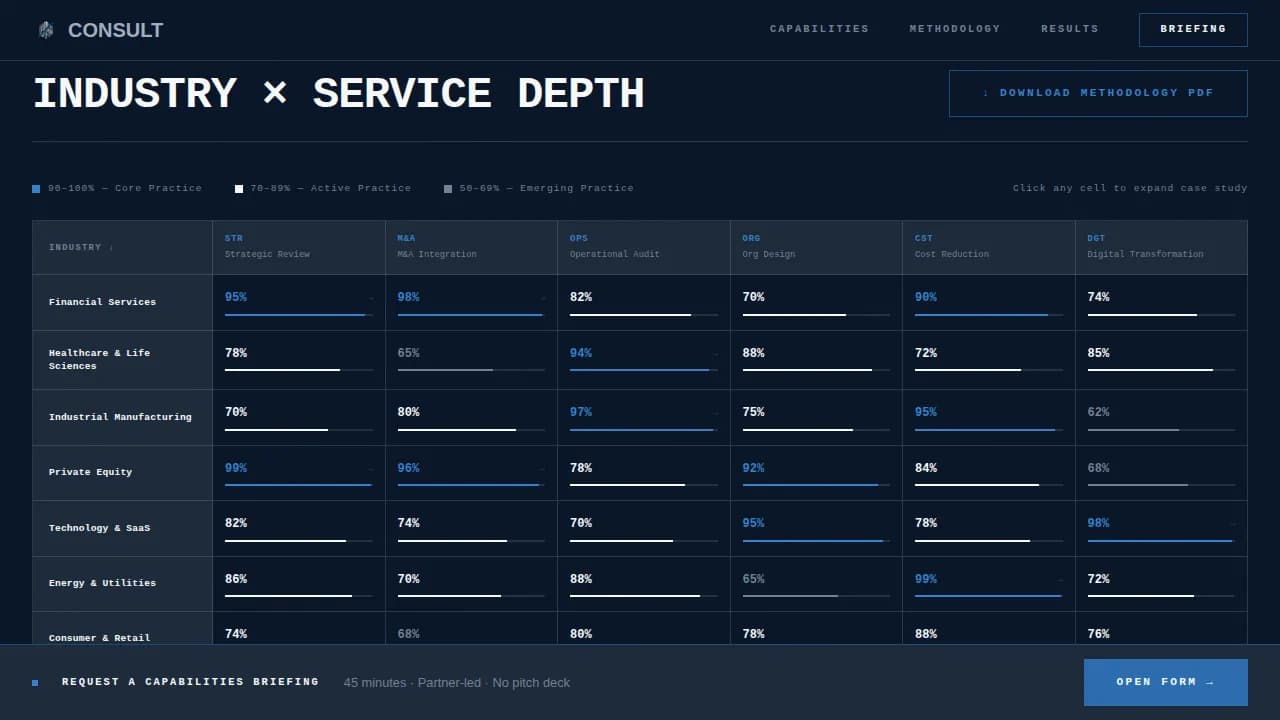
Task: Expand Technology & SaaS Org Design 95% cell
Action: tap(816, 528)
